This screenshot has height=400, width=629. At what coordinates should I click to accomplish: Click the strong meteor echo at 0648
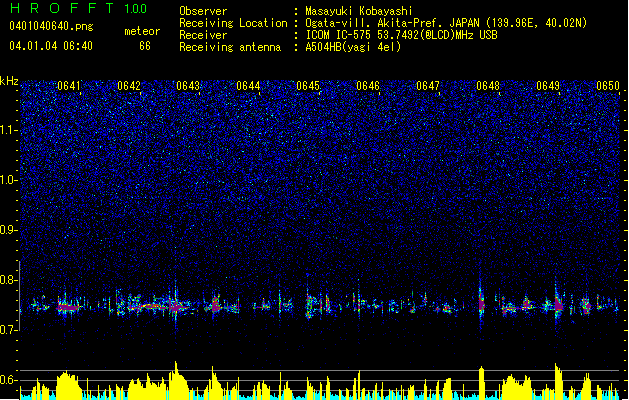[x=481, y=301]
